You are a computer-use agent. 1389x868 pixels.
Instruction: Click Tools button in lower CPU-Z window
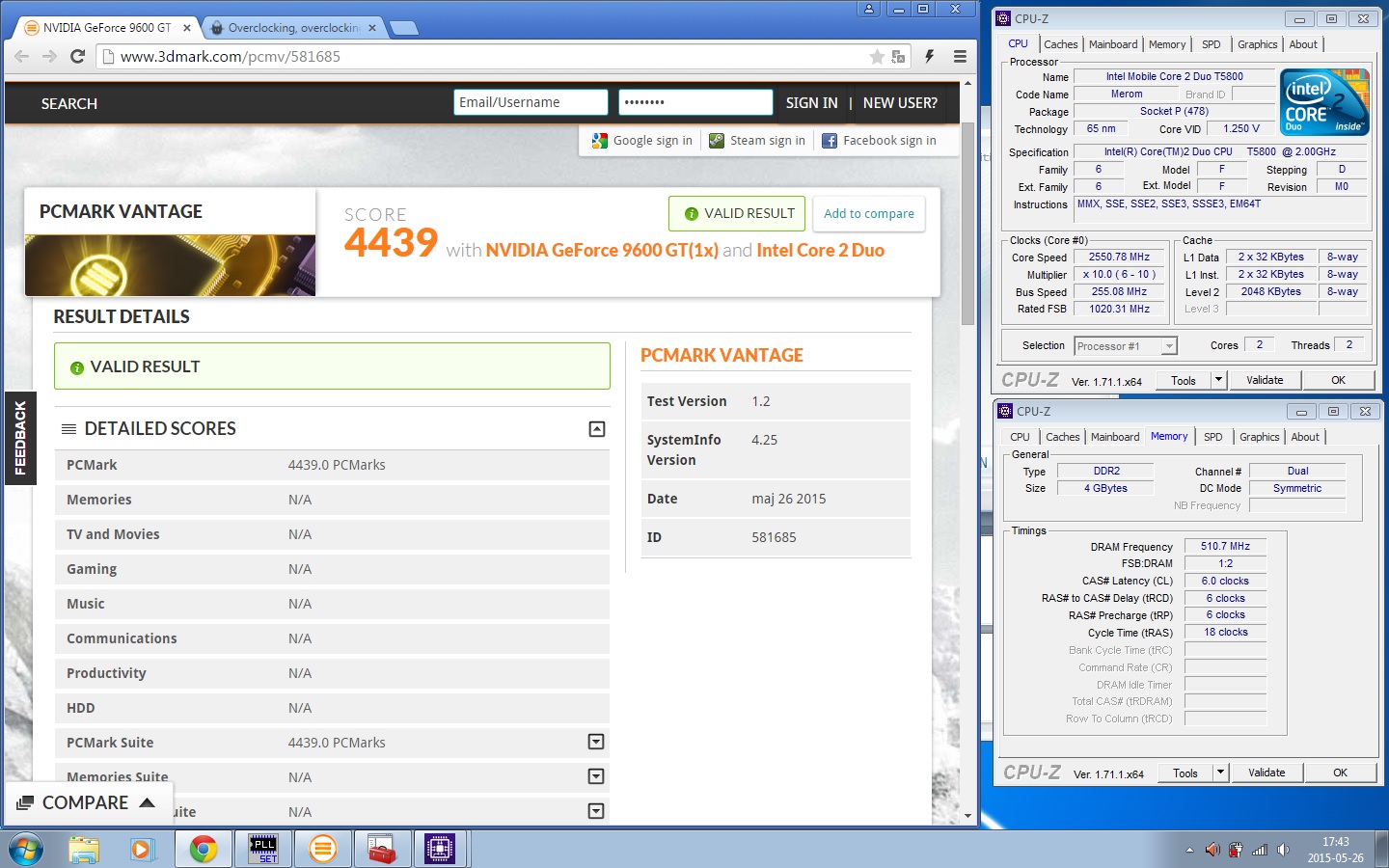[x=1185, y=773]
